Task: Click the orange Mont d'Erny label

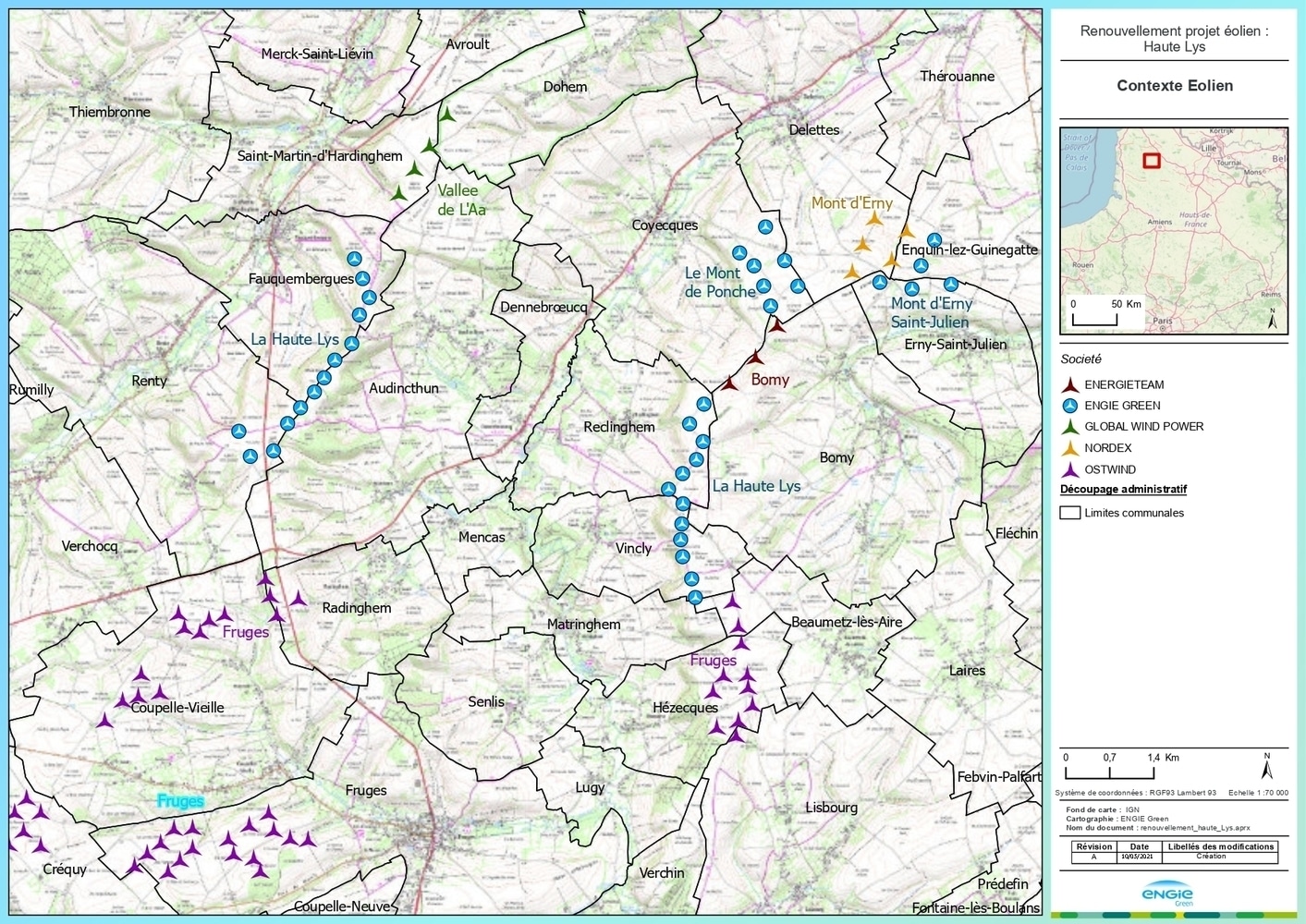Action: pyautogui.click(x=851, y=203)
